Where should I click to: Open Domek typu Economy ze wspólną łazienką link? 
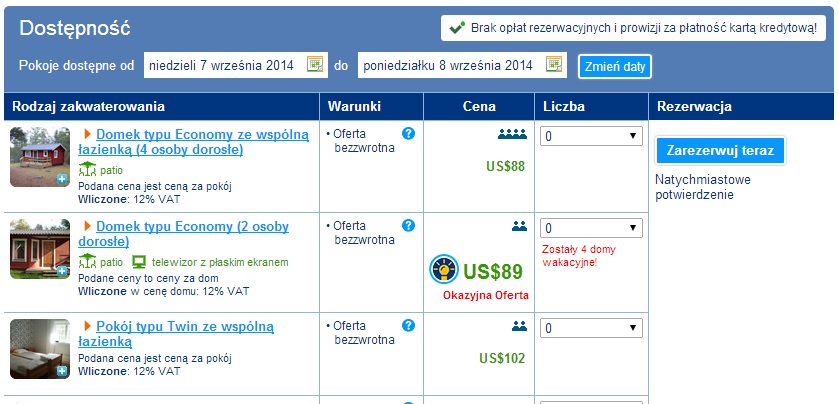pyautogui.click(x=194, y=142)
